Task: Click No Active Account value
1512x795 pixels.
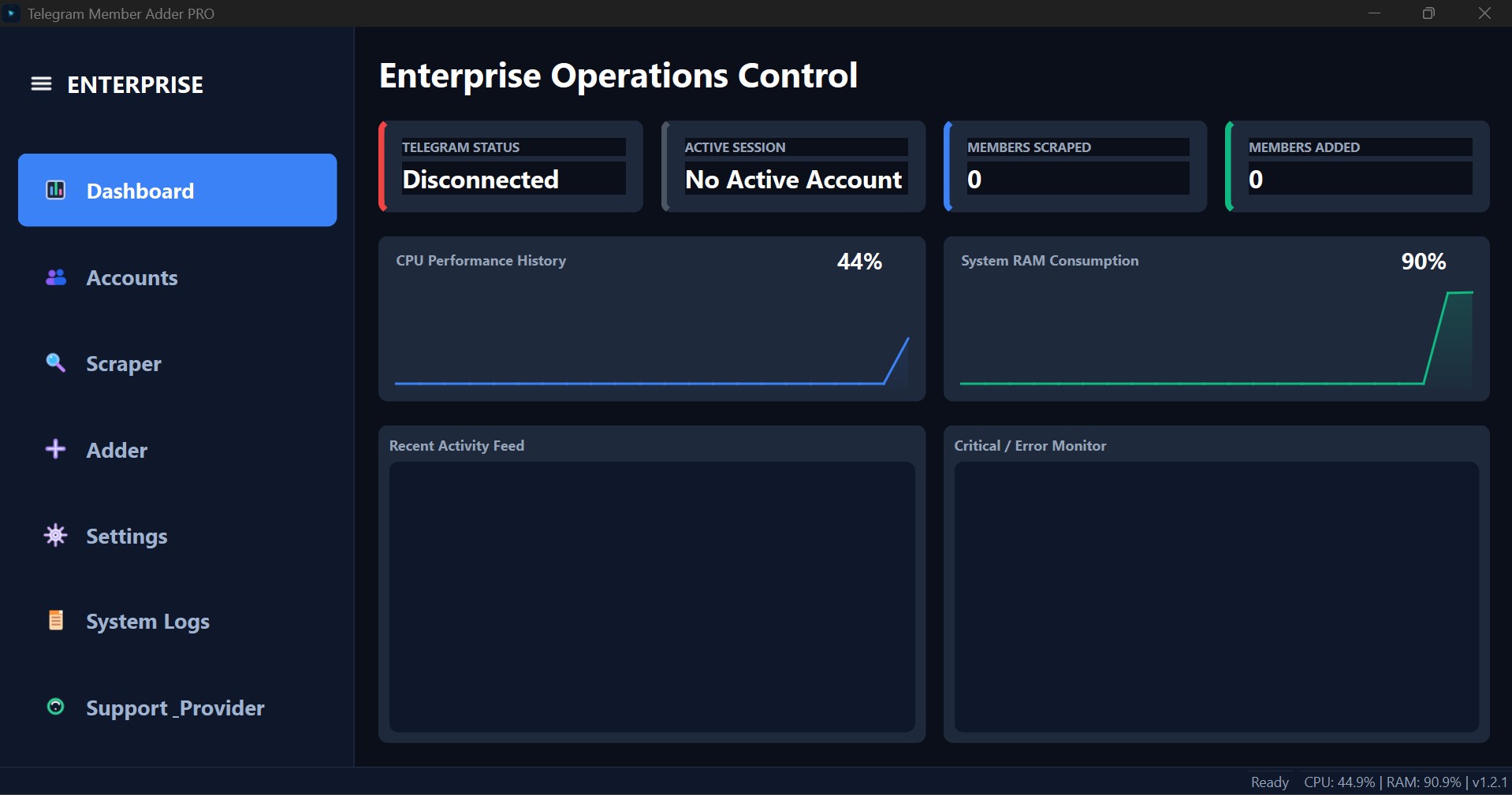Action: click(793, 179)
